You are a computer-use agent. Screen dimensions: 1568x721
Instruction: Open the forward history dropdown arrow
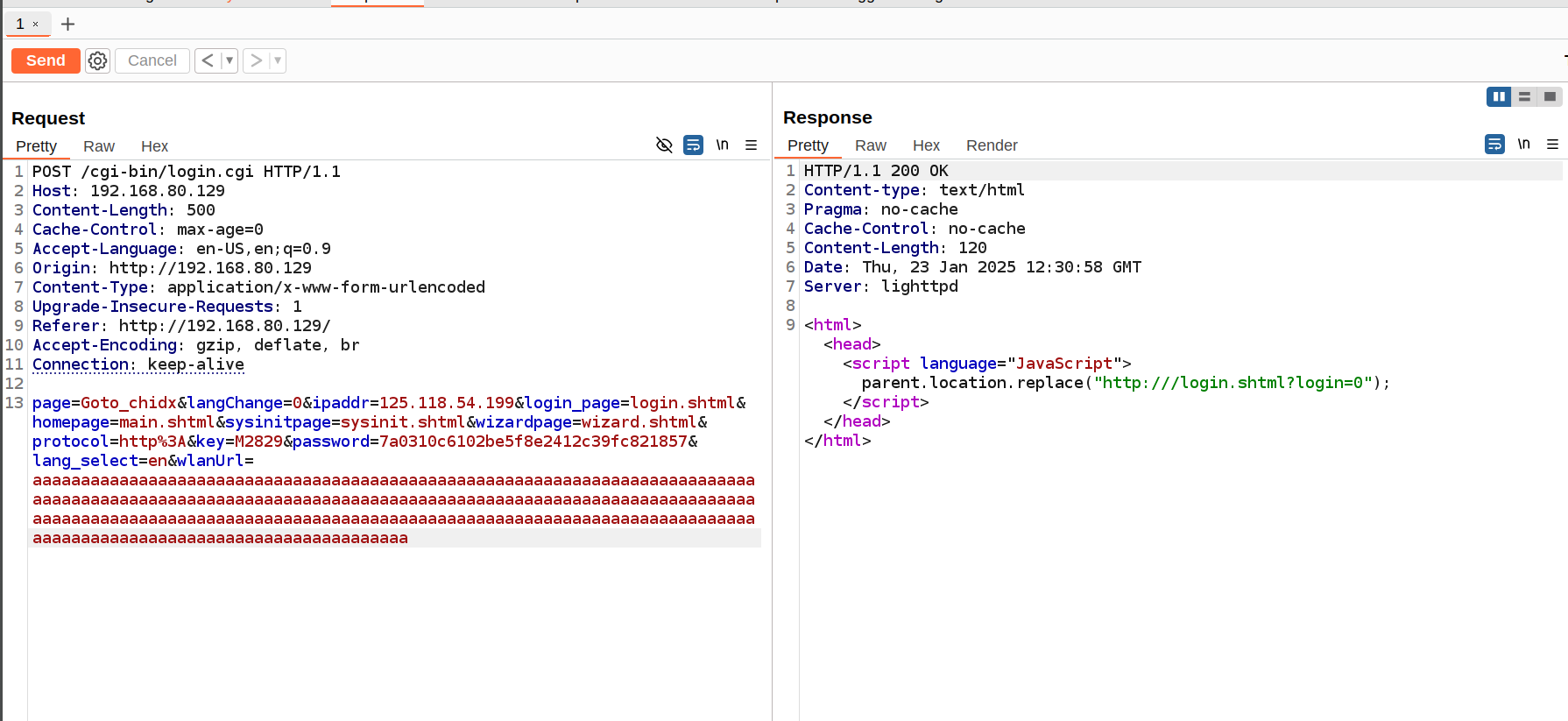coord(278,60)
